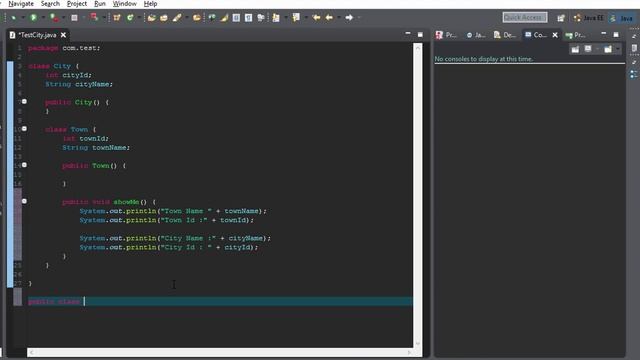Screen dimensions: 640x360
Task: Click the editor horizontal scrollbar
Action: point(220,352)
